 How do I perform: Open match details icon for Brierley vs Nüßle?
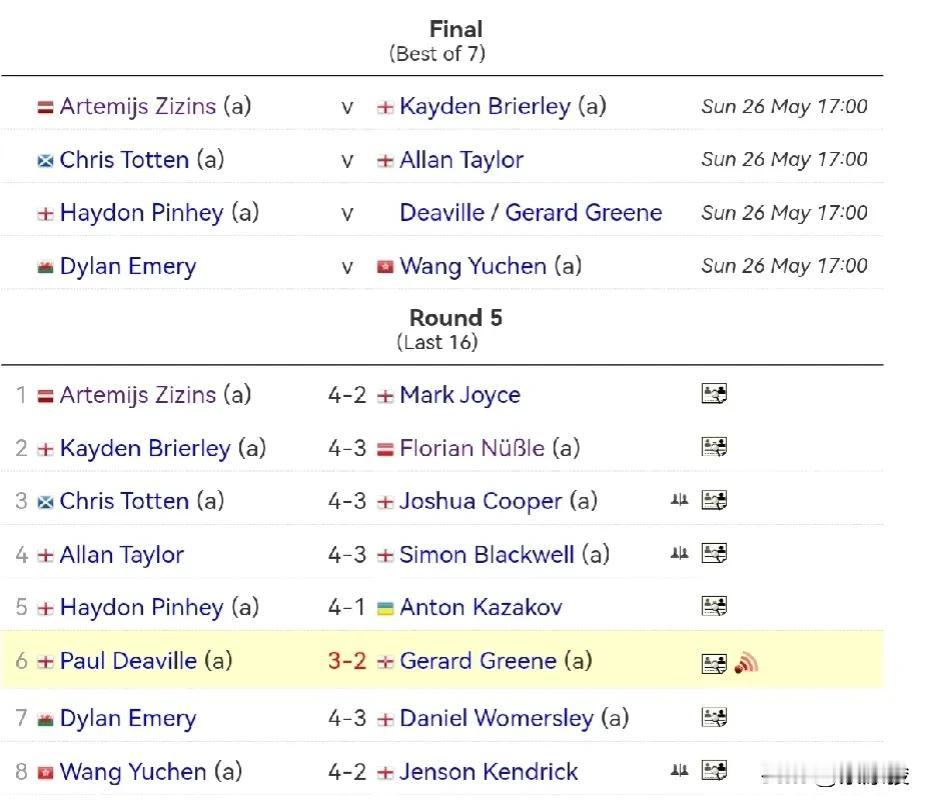(x=714, y=447)
